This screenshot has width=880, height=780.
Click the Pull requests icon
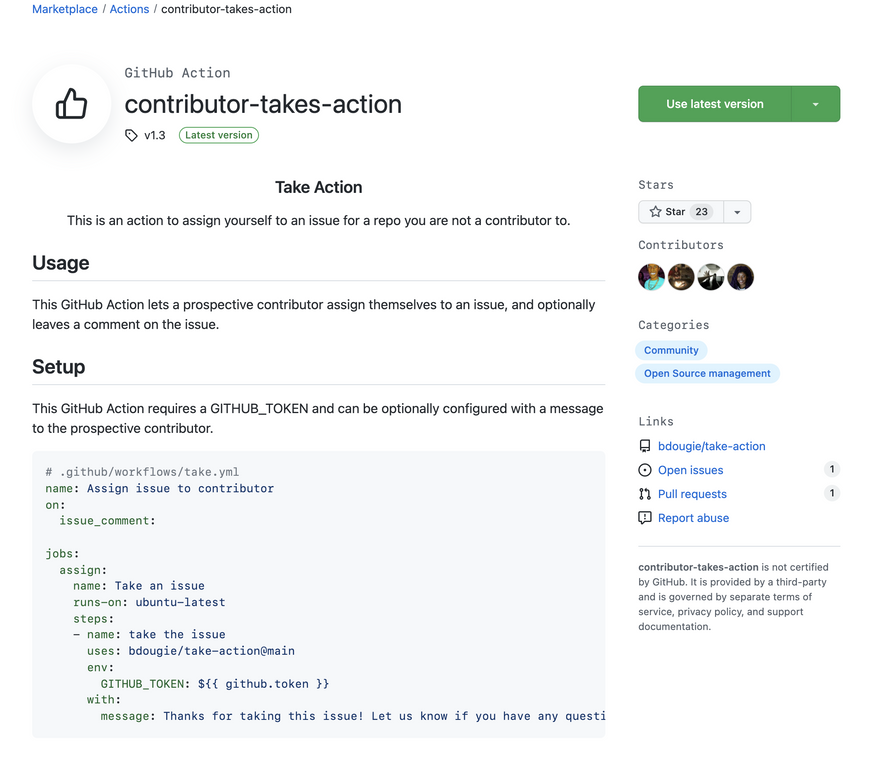[645, 494]
